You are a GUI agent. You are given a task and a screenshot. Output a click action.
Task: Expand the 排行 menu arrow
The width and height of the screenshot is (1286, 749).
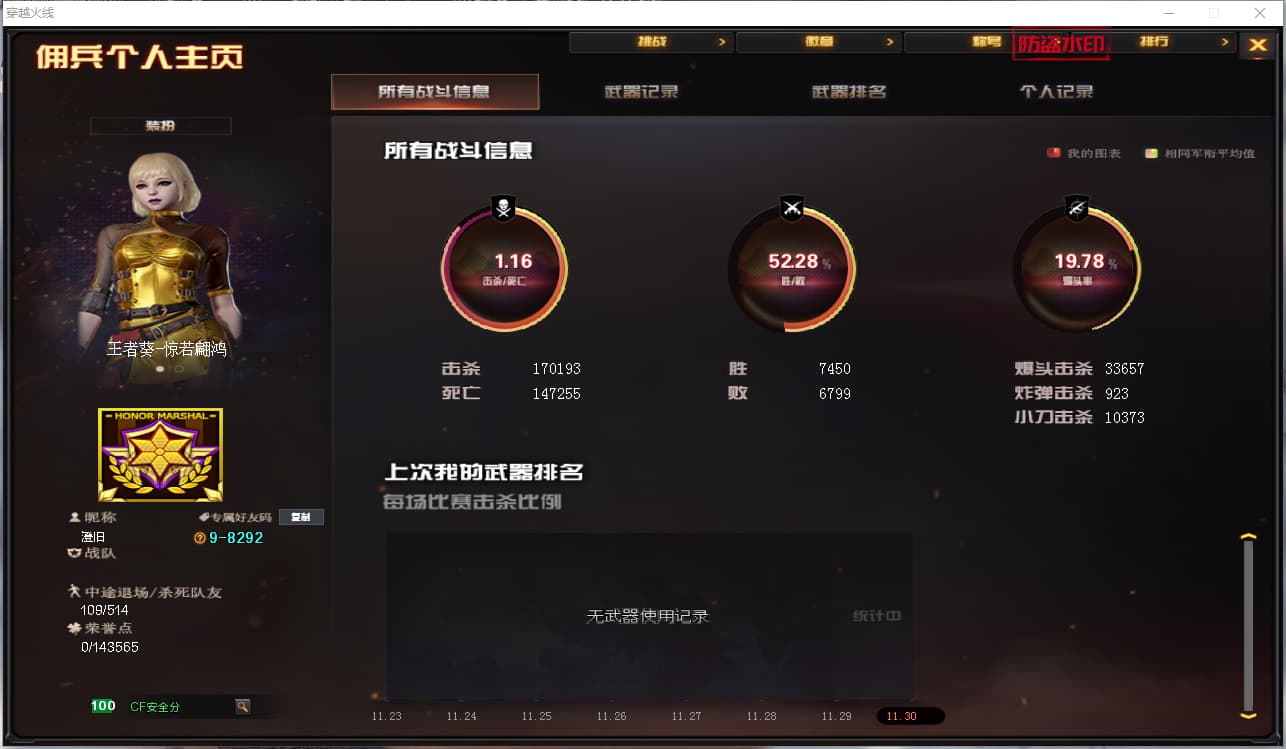coord(1225,42)
